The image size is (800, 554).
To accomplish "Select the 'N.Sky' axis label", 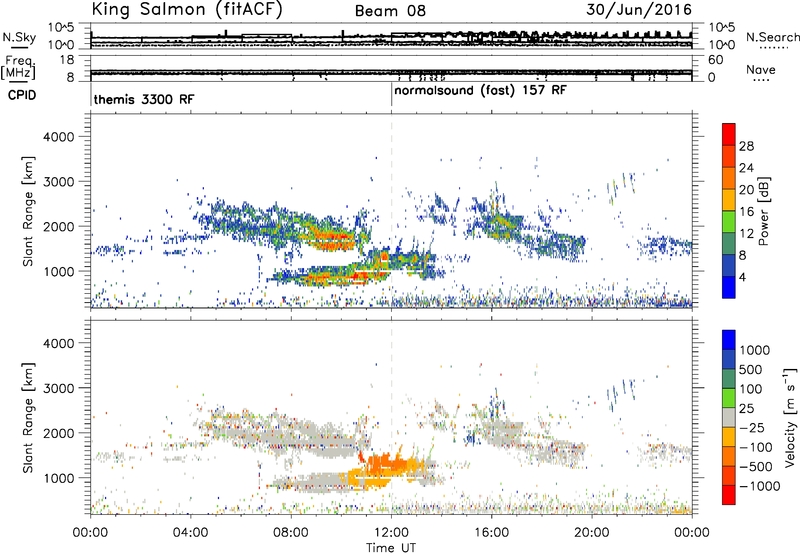I will pyautogui.click(x=19, y=37).
